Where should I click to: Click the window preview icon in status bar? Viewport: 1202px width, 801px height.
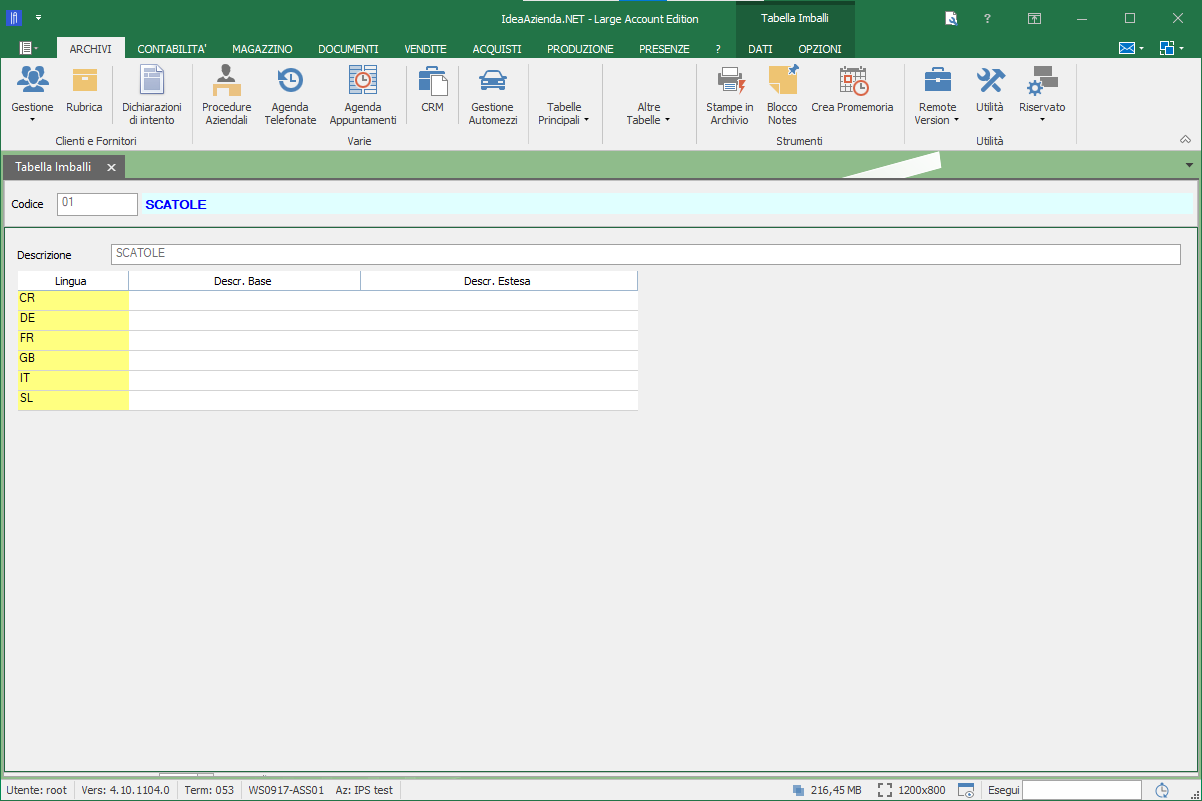[966, 790]
